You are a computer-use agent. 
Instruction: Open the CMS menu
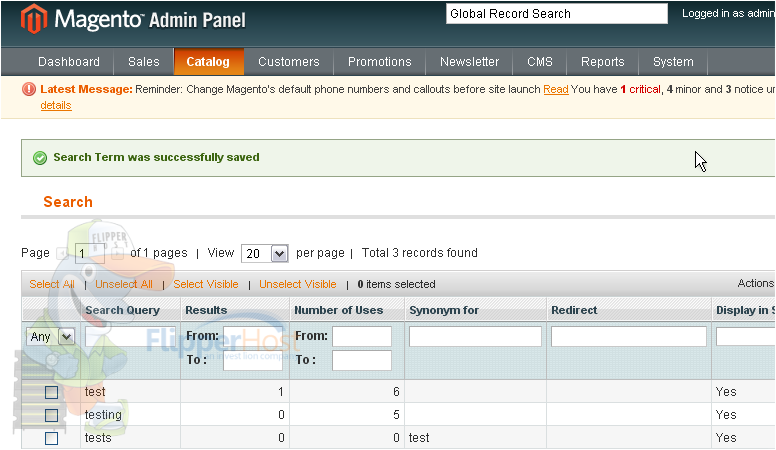[540, 62]
